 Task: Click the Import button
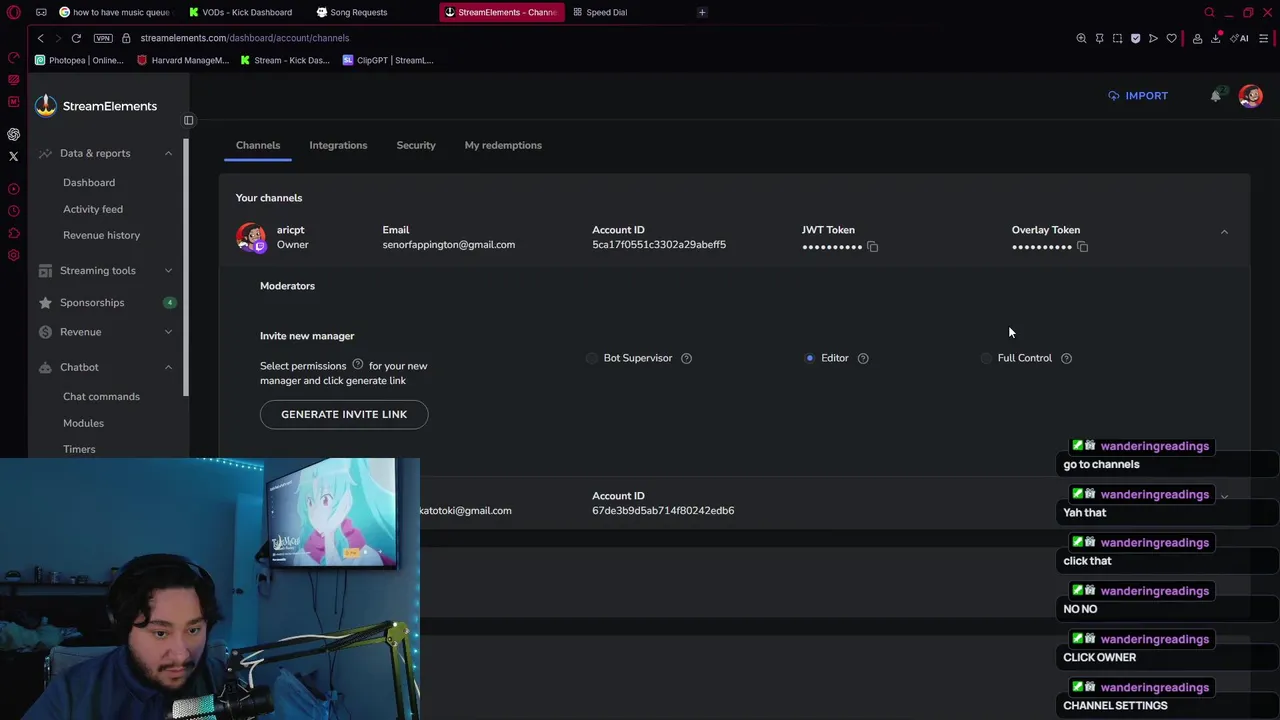[x=1138, y=96]
